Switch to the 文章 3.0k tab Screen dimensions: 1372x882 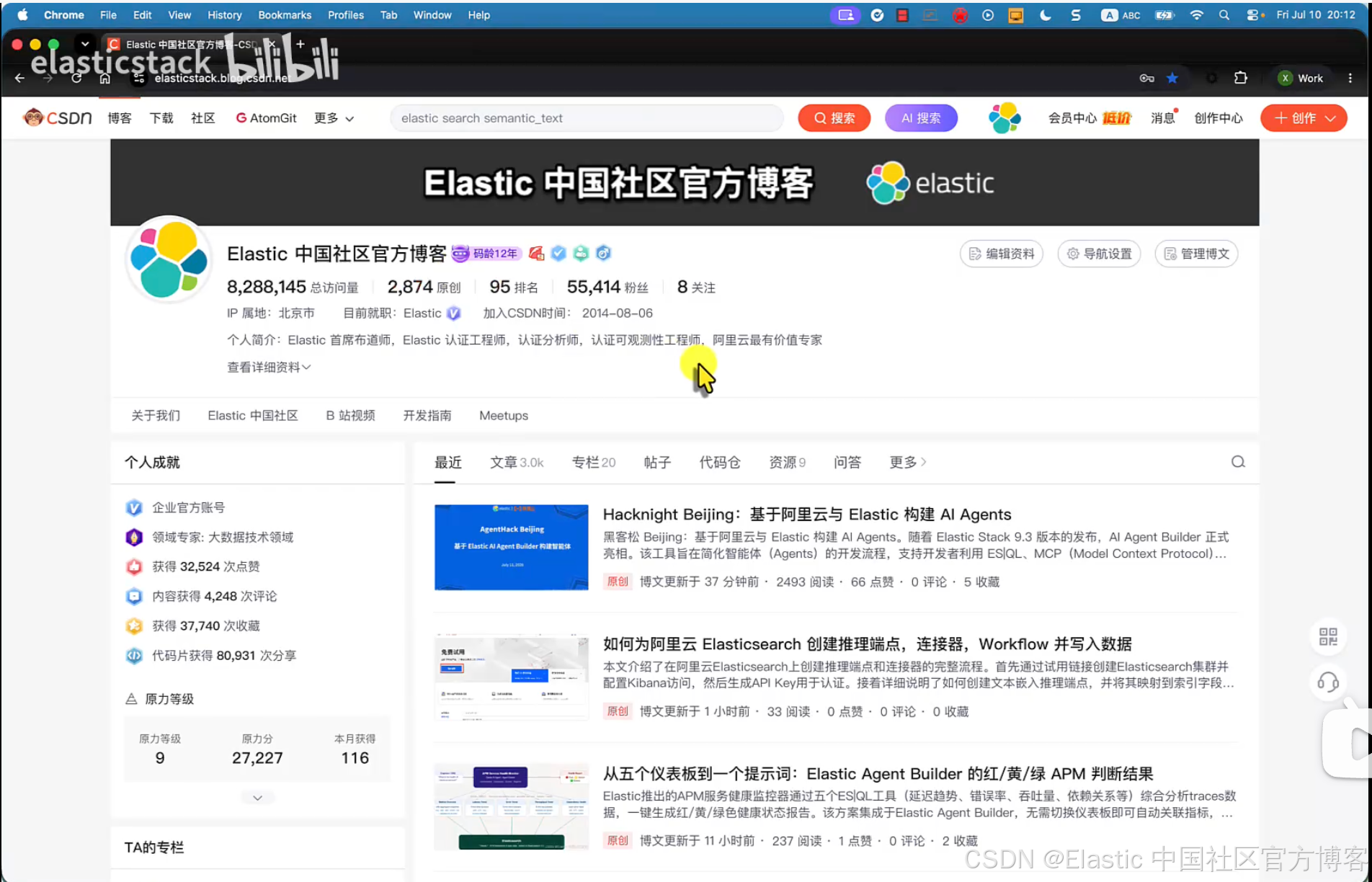(x=517, y=463)
